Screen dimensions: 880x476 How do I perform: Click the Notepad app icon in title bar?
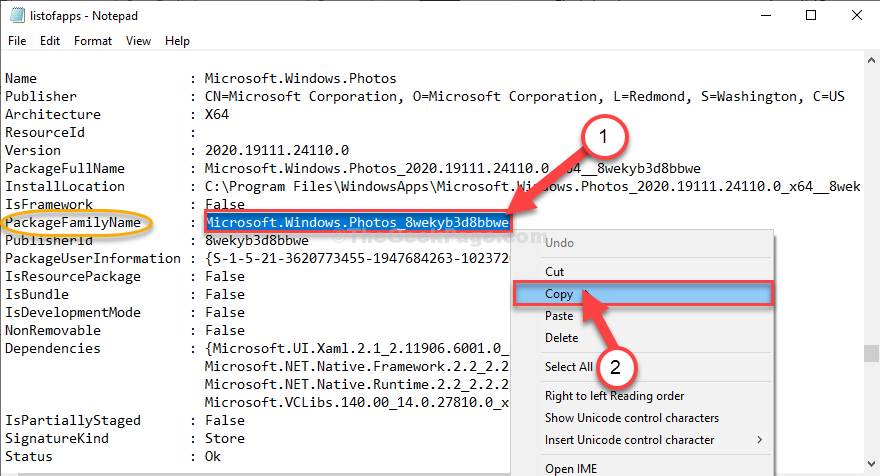[17, 15]
